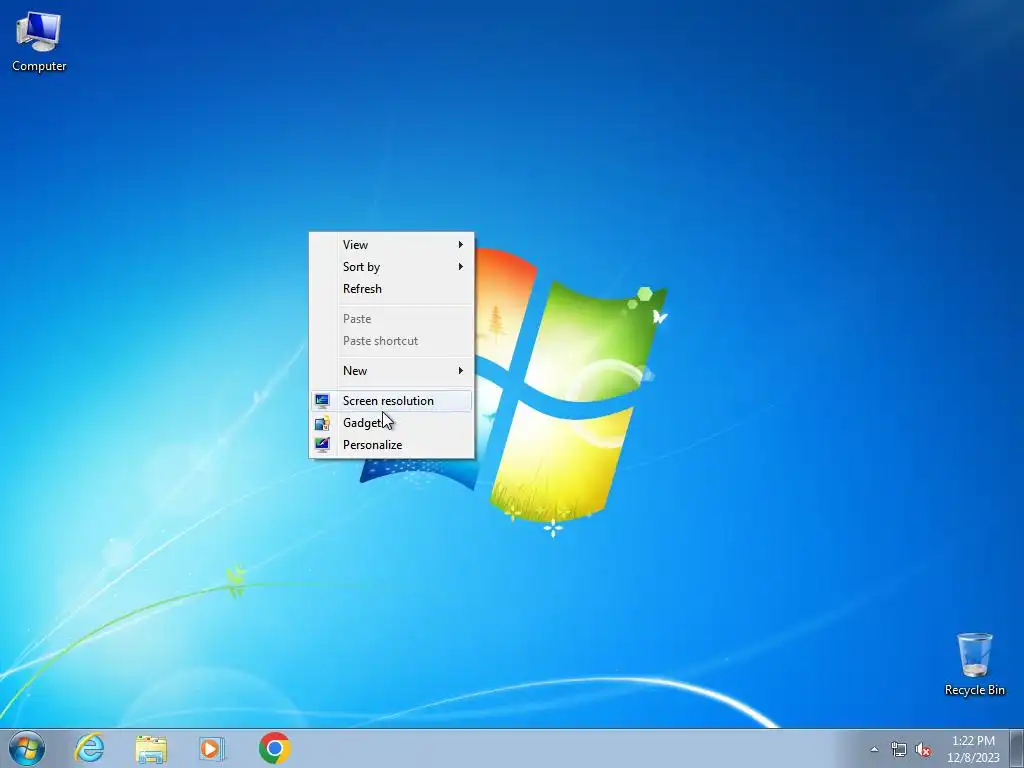The width and height of the screenshot is (1024, 768).
Task: Open the View submenu
Action: pos(391,244)
